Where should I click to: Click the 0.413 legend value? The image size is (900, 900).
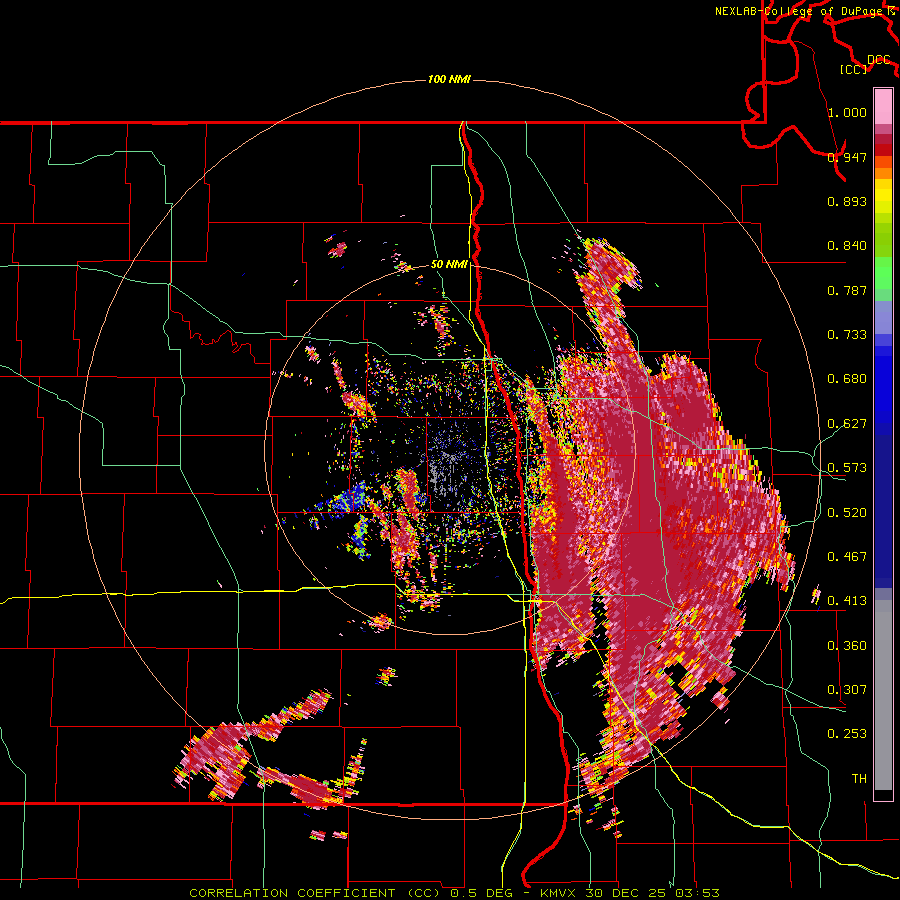[847, 601]
